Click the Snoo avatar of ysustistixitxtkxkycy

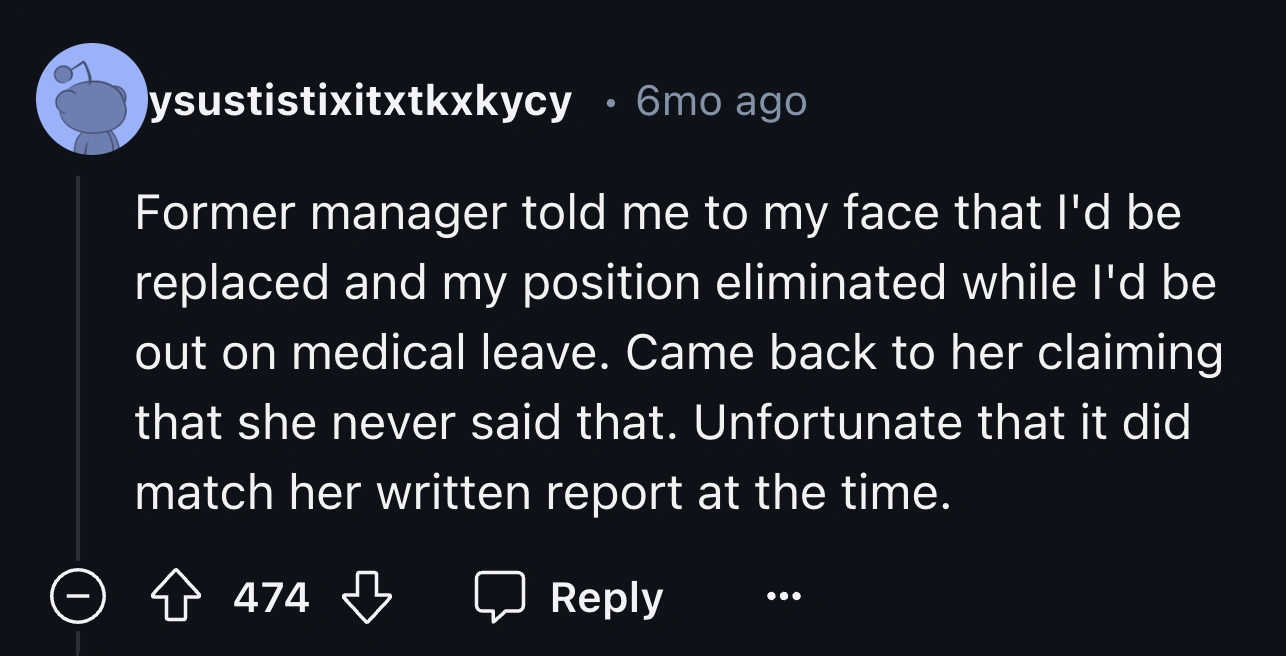coord(91,99)
